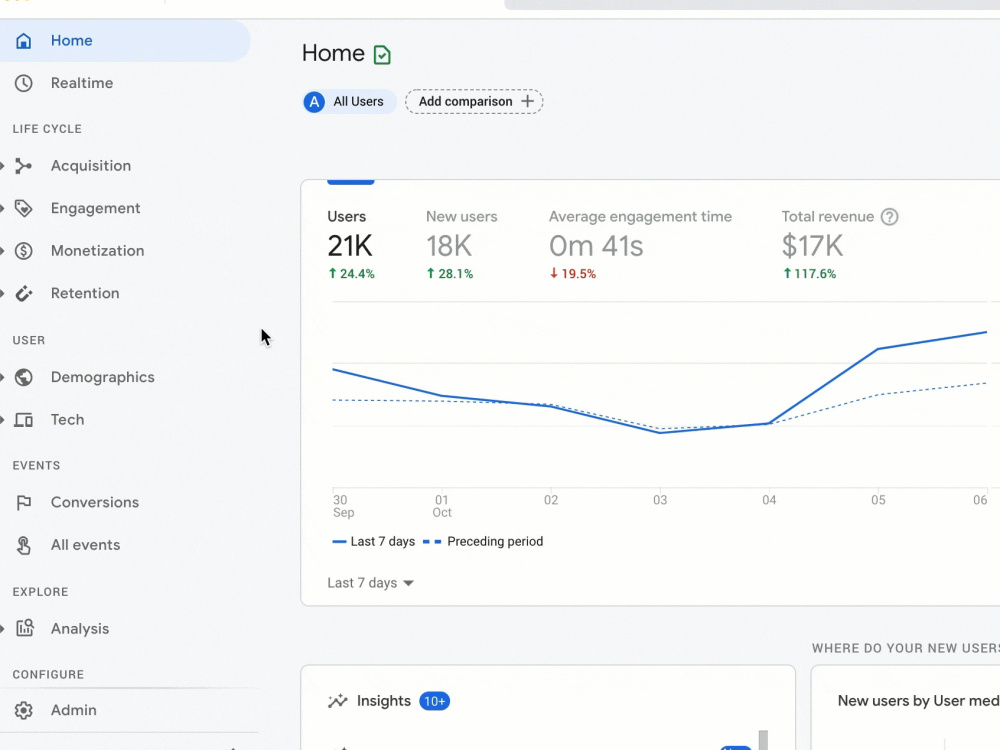This screenshot has width=1000, height=750.
Task: Click the Demographics globe icon
Action: click(24, 378)
